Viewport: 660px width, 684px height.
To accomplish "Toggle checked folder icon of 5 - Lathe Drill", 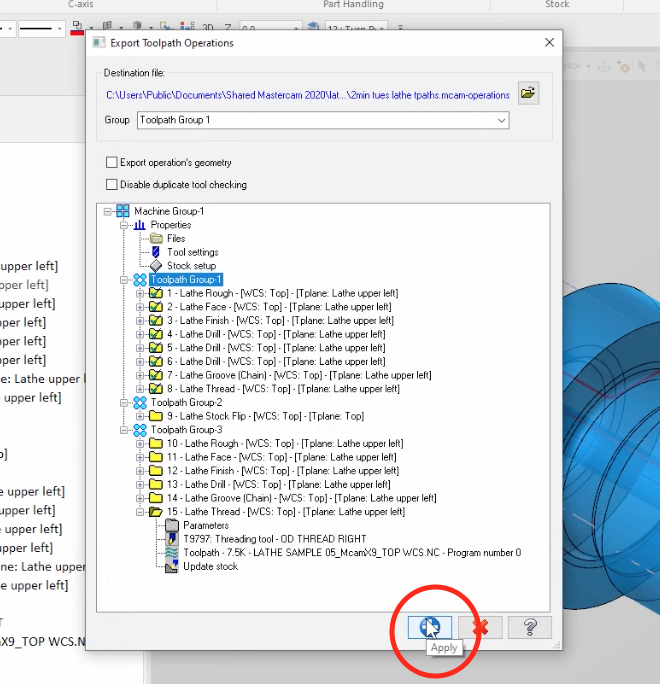I will pos(156,348).
